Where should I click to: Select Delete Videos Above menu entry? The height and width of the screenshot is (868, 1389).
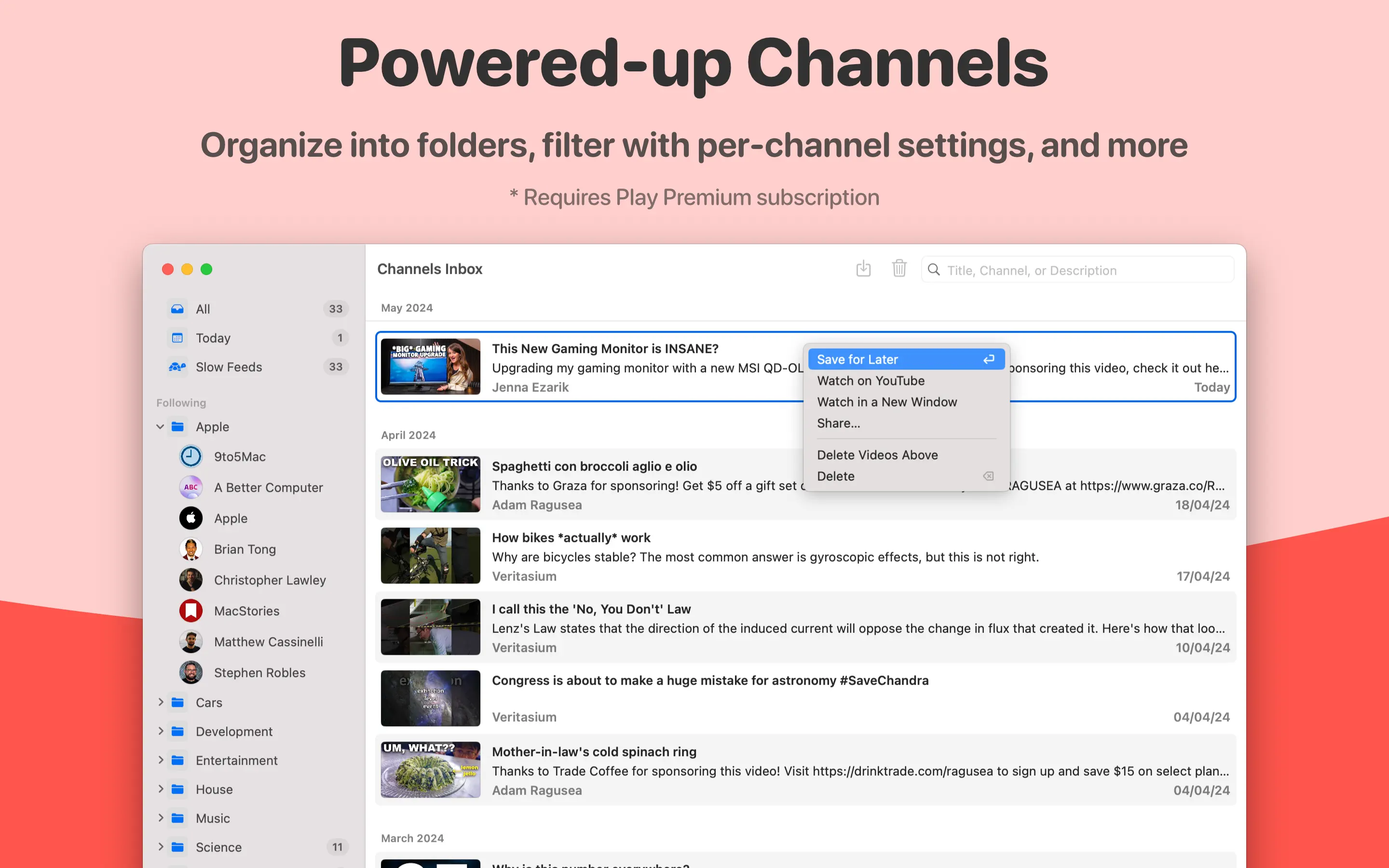coord(877,455)
